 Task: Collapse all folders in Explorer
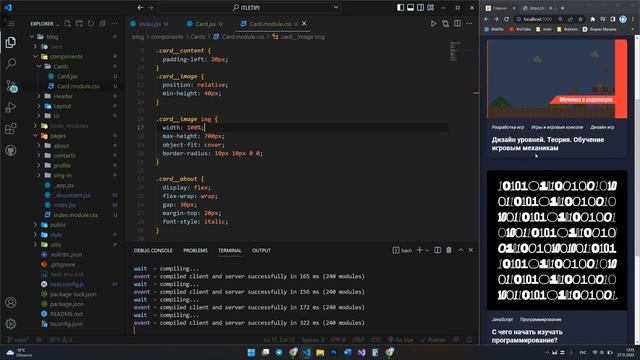pos(102,24)
